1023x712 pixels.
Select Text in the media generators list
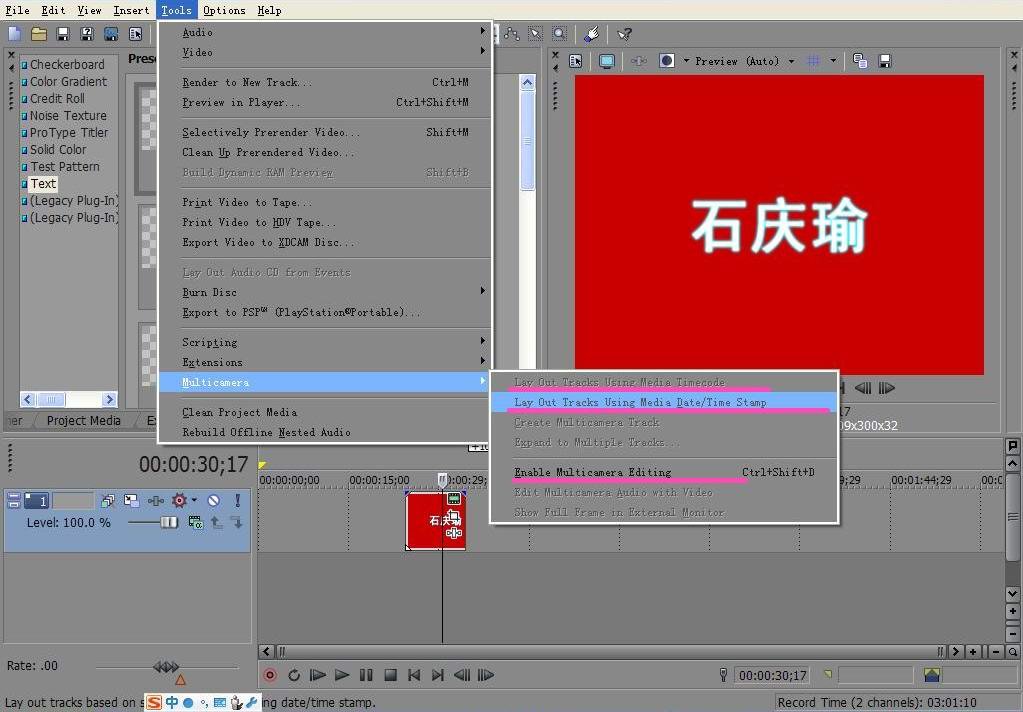point(43,183)
